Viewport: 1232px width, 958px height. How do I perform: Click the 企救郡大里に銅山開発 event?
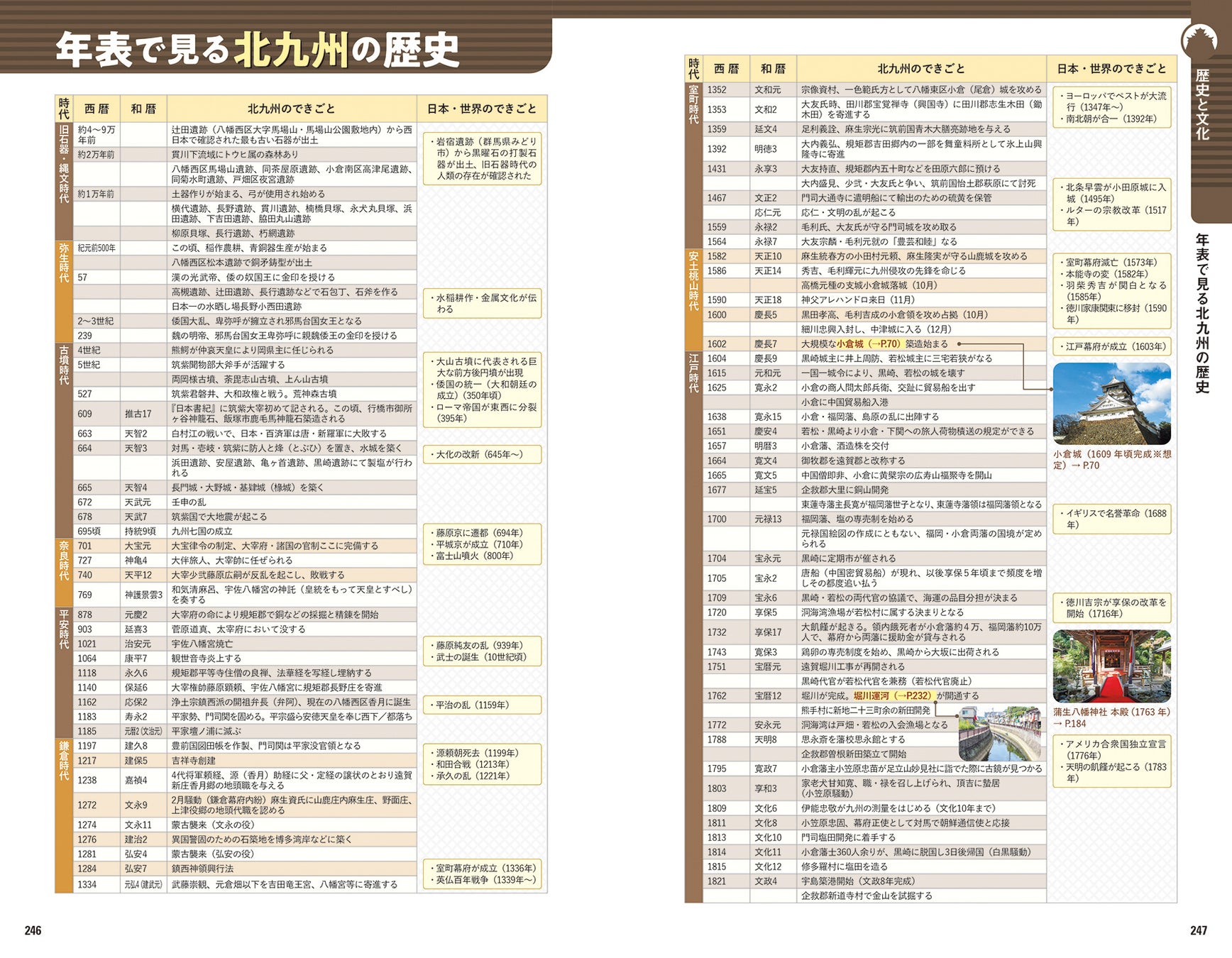coord(921,490)
